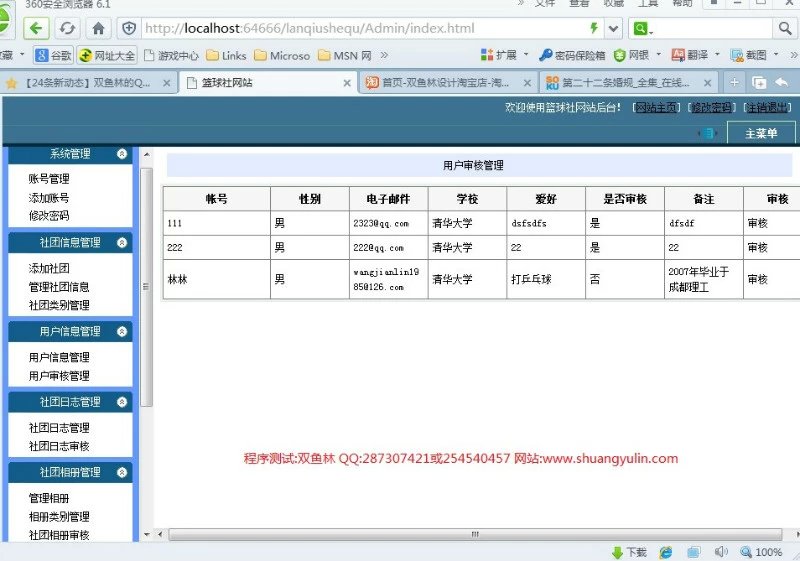Click 审核 link for account 111

coord(758,223)
